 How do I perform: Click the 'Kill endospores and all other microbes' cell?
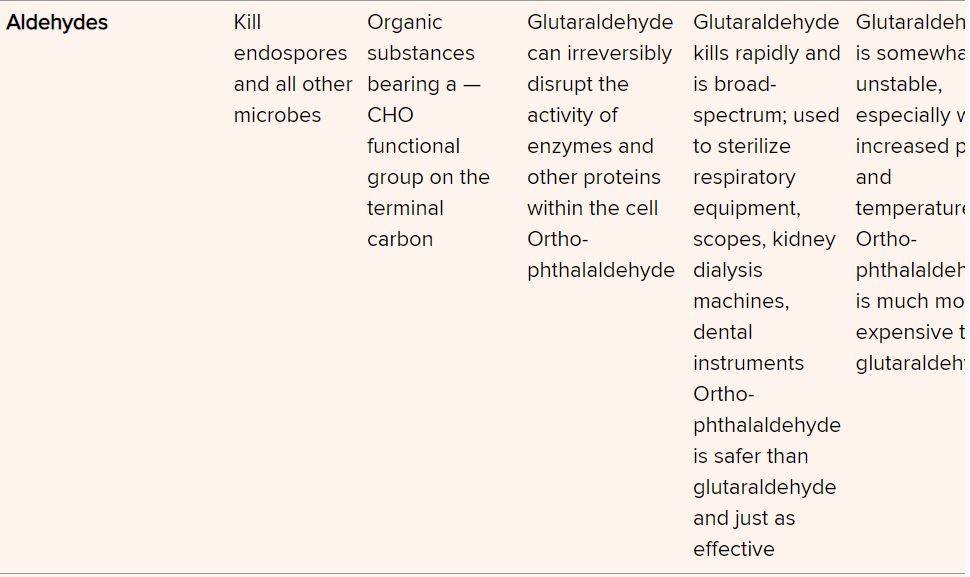[x=293, y=69]
